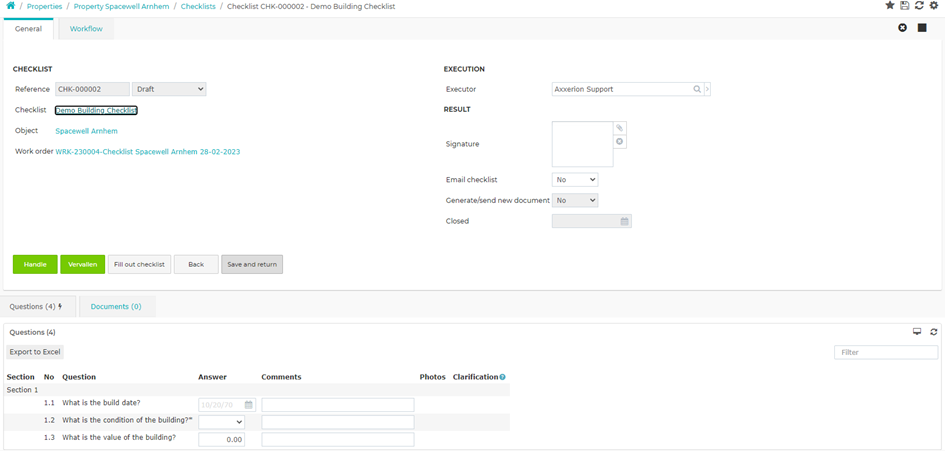Go to Checklists breadcrumb link
The width and height of the screenshot is (945, 451).
click(198, 6)
